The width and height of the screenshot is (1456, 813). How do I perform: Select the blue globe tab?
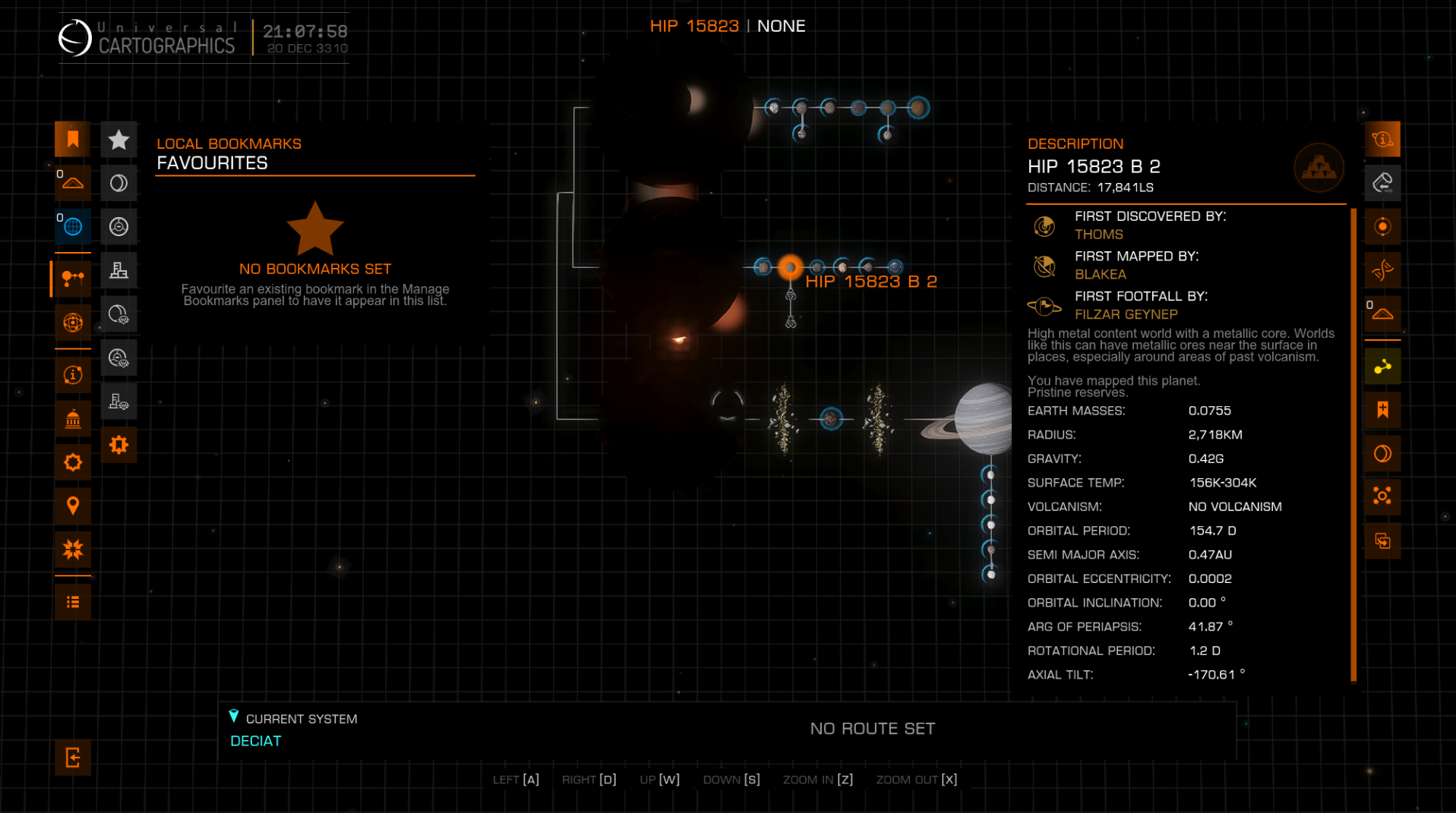(x=73, y=226)
